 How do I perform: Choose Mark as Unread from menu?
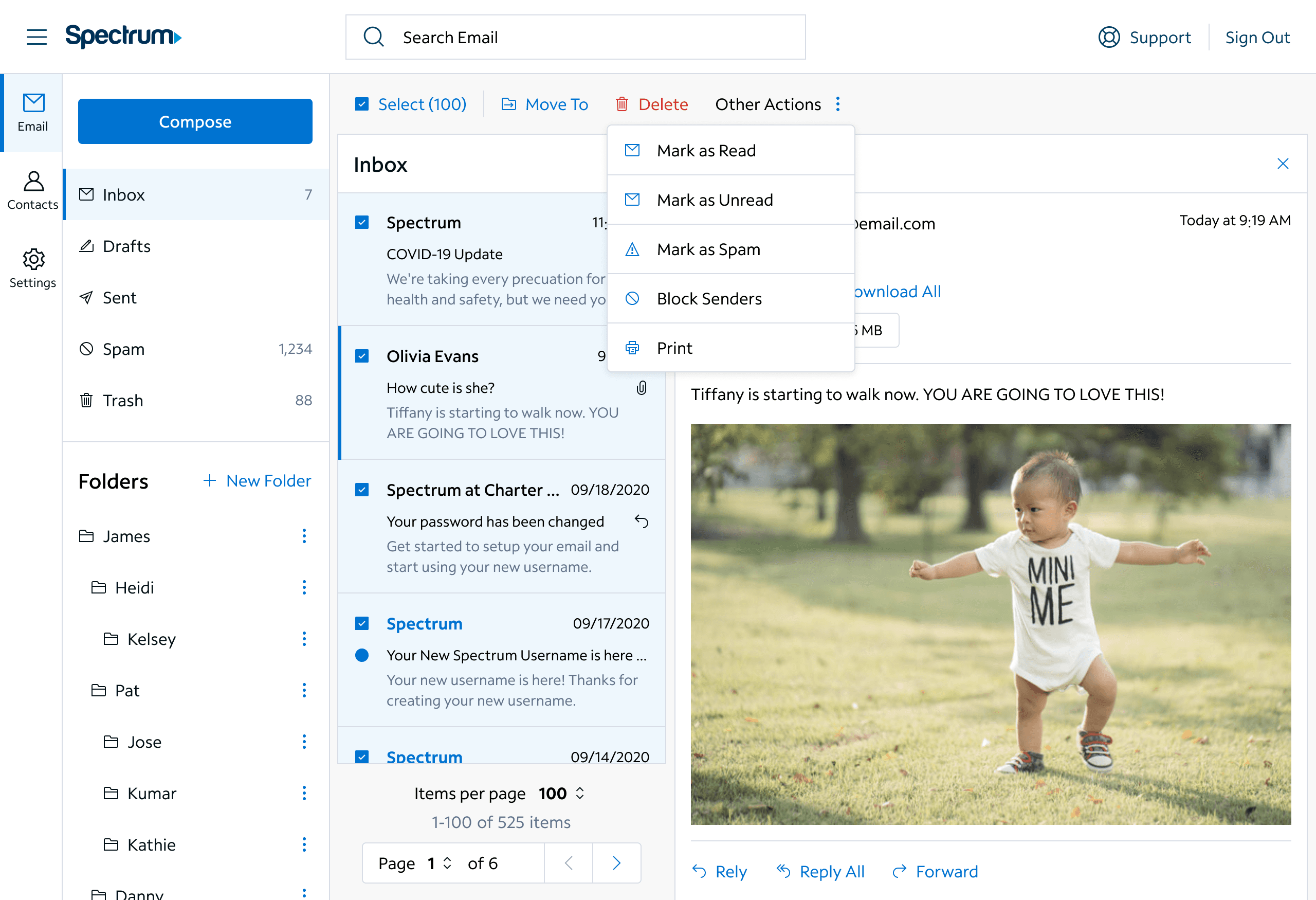point(730,200)
